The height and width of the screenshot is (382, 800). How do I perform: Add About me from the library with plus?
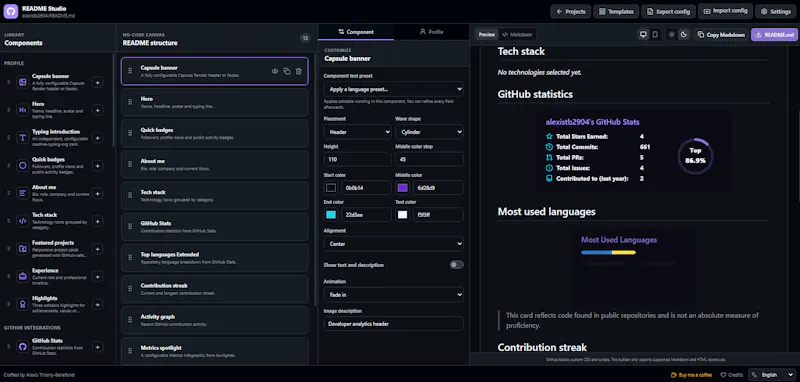[97, 193]
